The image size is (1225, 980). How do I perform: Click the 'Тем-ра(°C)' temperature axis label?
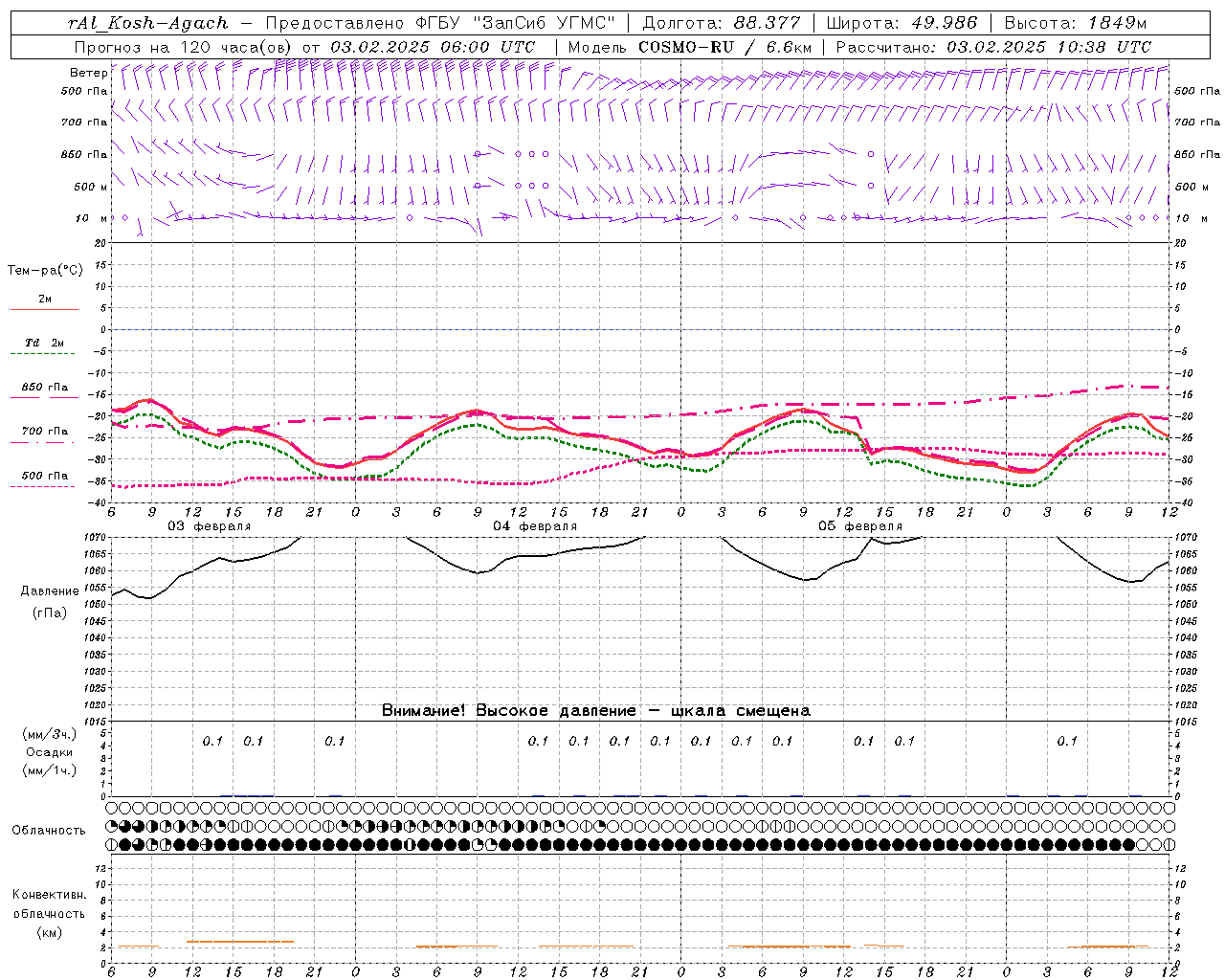tap(45, 271)
